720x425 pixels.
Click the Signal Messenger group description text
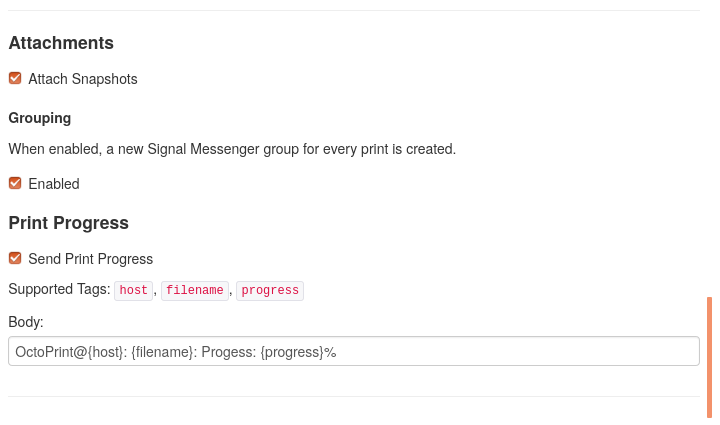[232, 149]
